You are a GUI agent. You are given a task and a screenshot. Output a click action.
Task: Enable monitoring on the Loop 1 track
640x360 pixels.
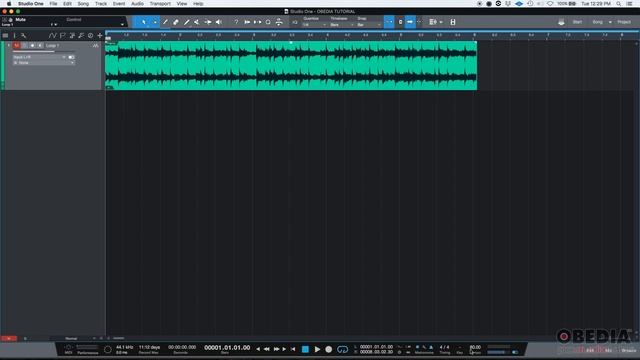40,45
